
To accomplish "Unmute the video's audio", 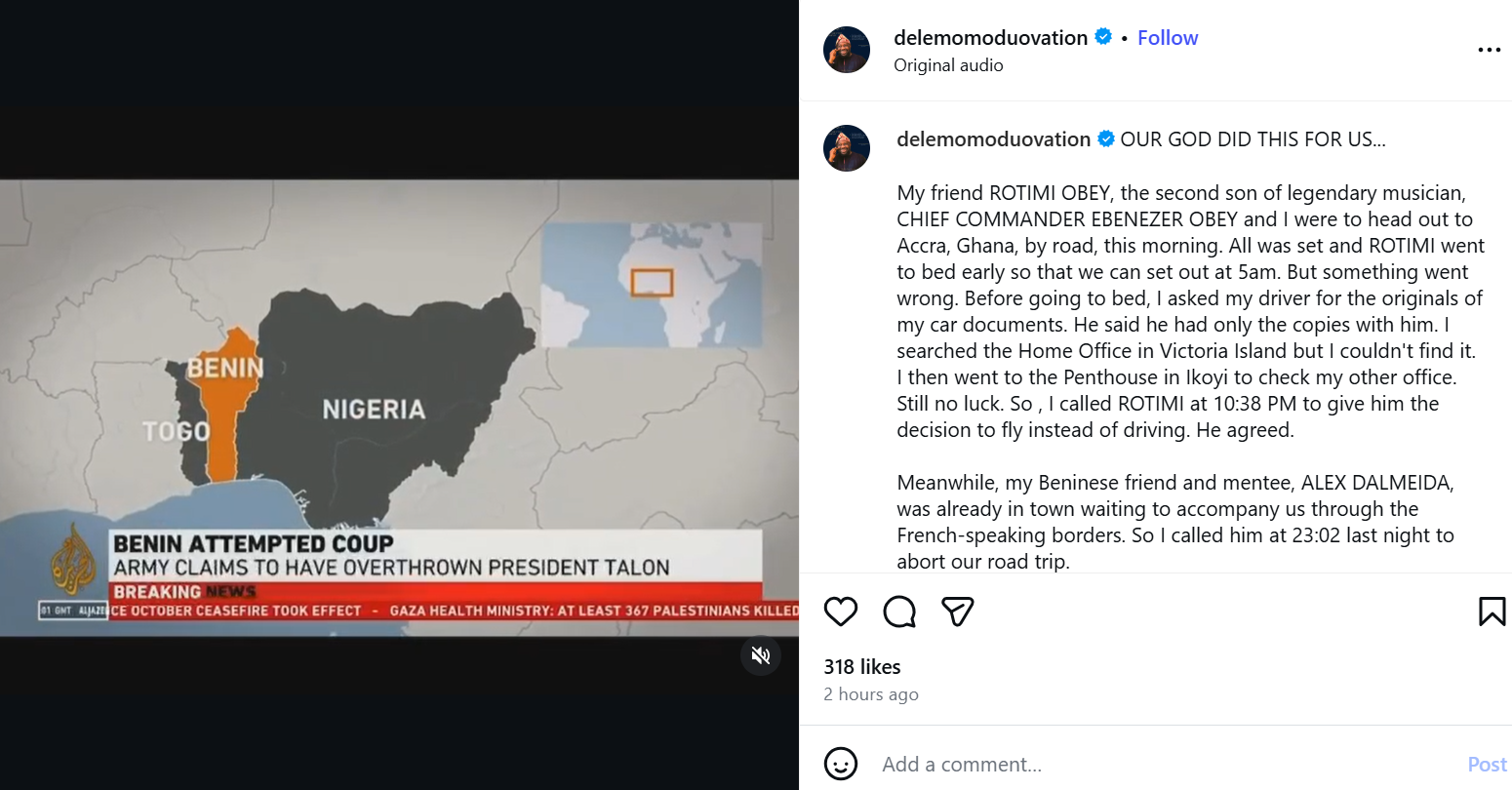I will [761, 655].
